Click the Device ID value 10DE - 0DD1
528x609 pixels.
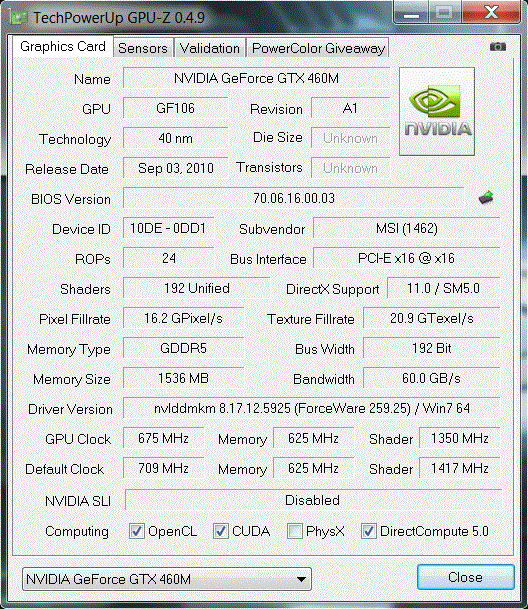click(168, 228)
